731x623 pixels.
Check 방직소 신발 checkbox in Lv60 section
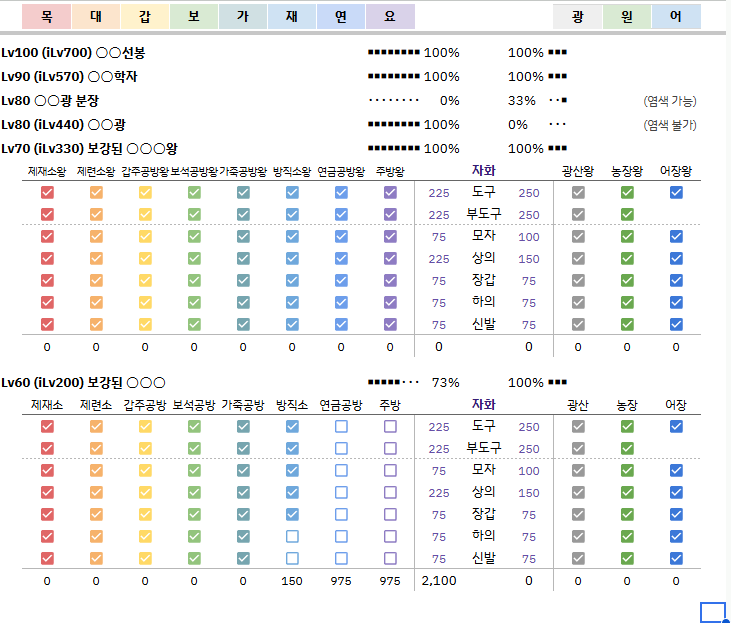pos(292,558)
